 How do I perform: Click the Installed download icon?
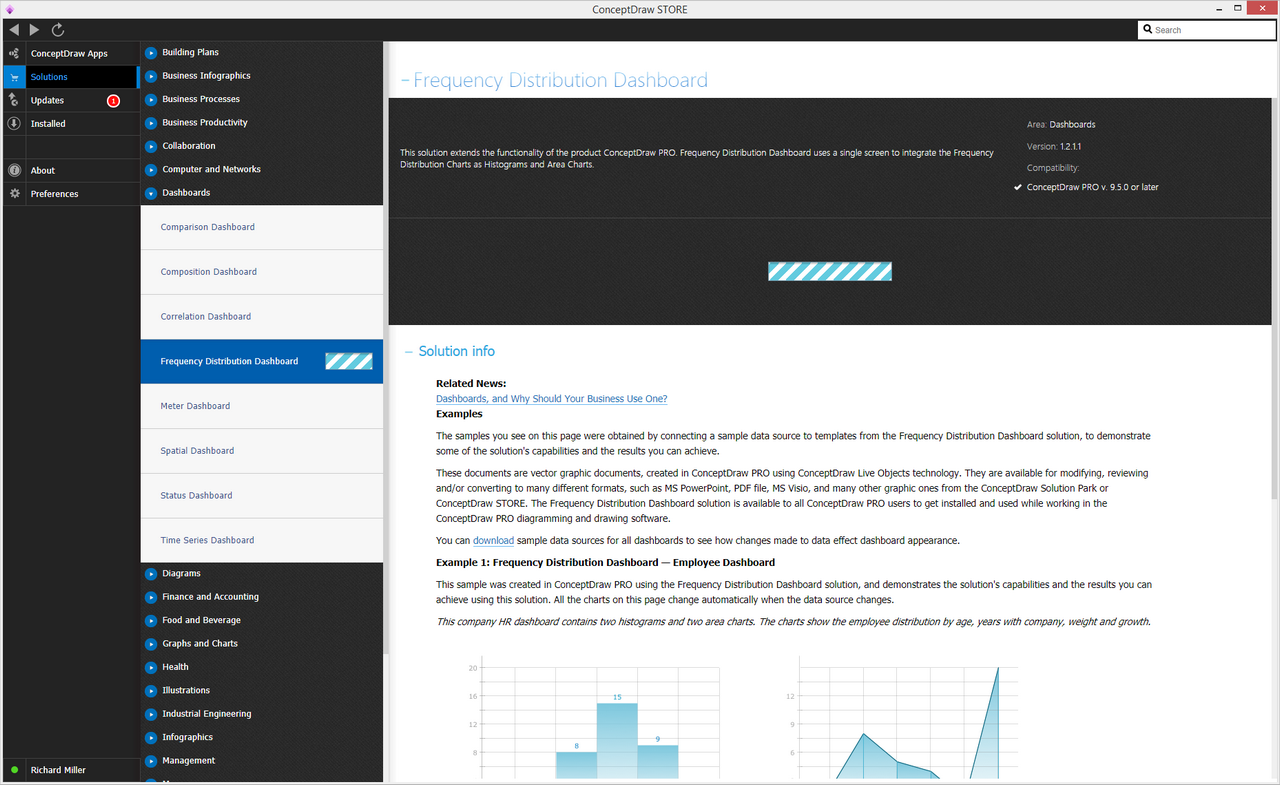tap(14, 124)
